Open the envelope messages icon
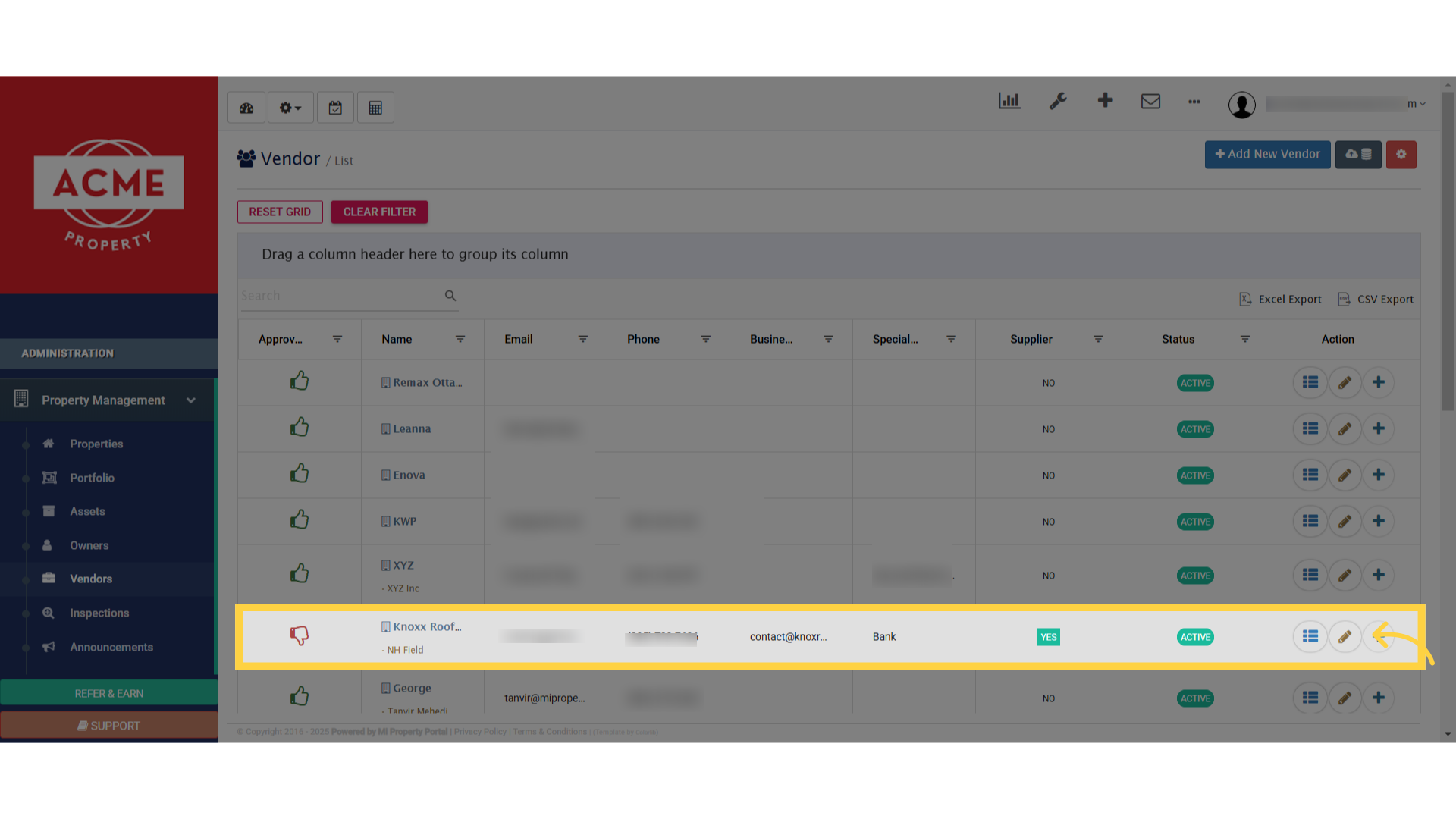 point(1150,101)
